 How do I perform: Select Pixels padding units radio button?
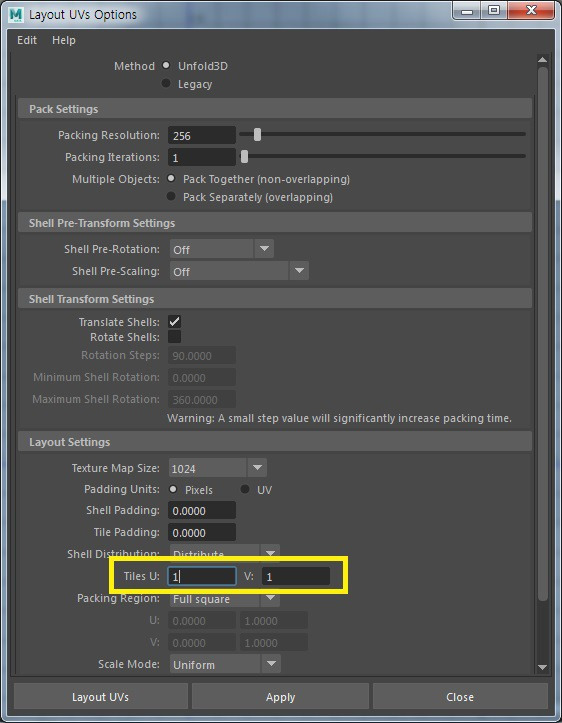coord(173,489)
